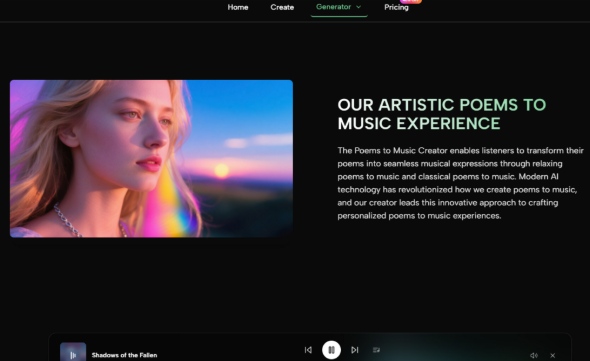Go to the Create page
The width and height of the screenshot is (590, 361).
(x=282, y=7)
